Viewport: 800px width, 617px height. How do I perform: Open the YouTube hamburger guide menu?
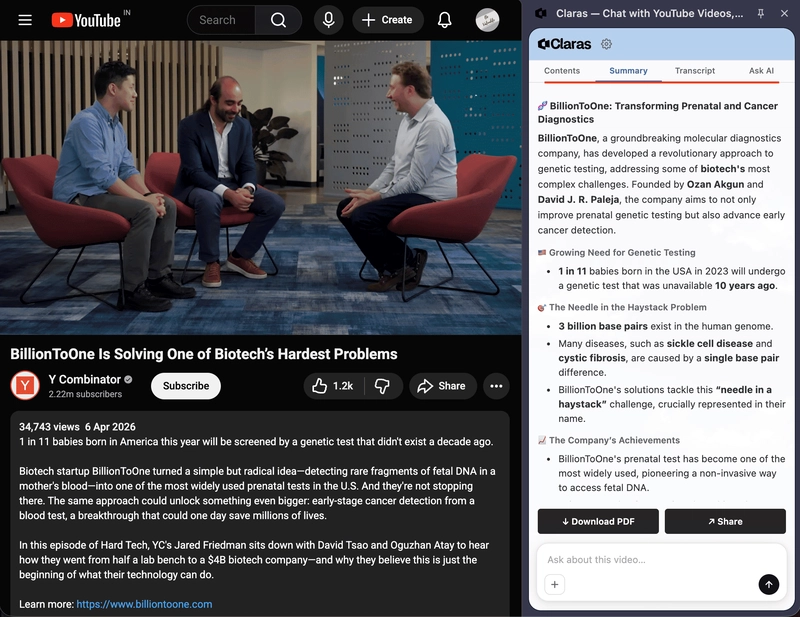click(x=25, y=20)
